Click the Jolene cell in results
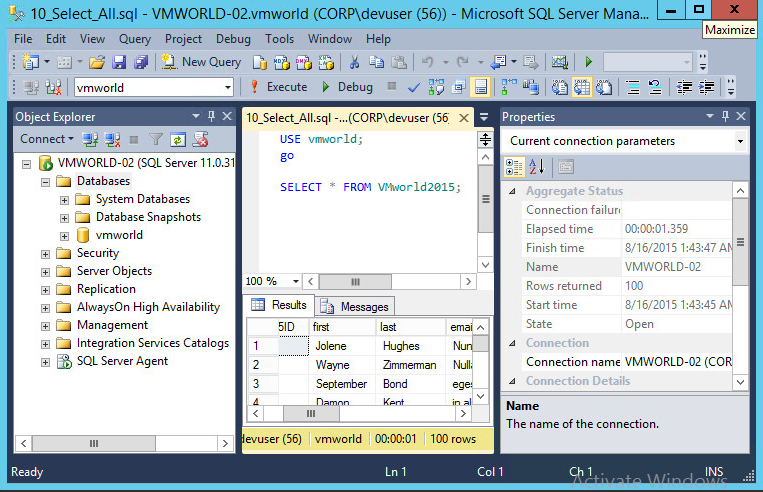Viewport: 763px width, 492px height. [x=342, y=346]
